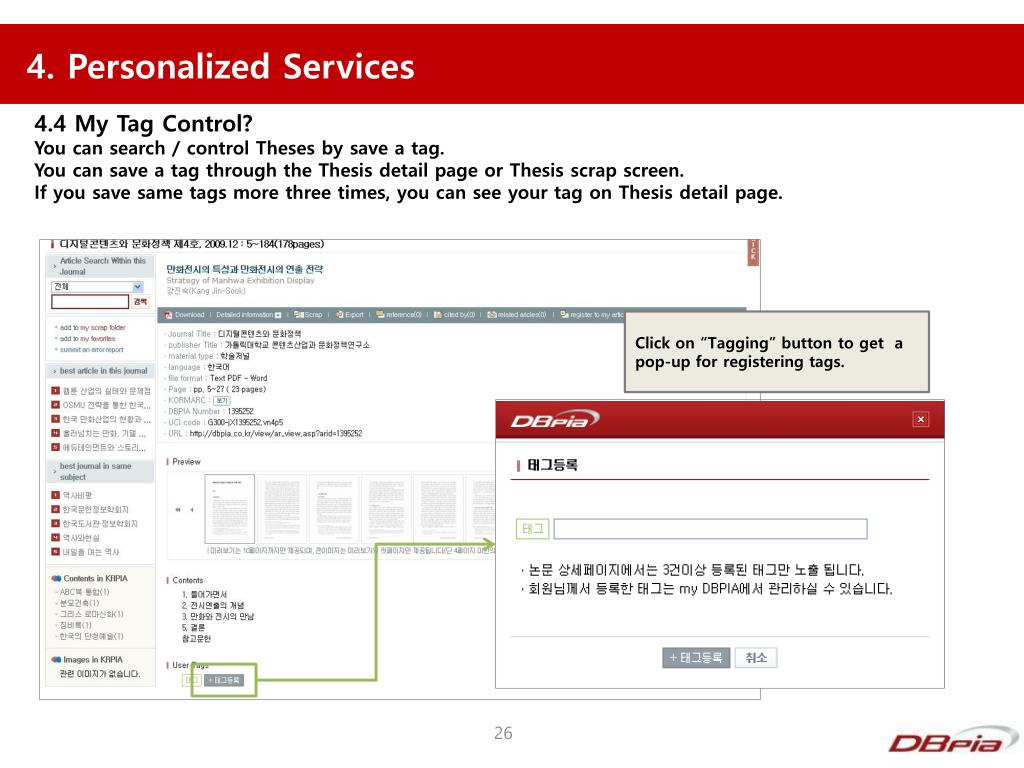The image size is (1024, 768).
Task: Click the Contents in KRPIA icon
Action: tap(56, 579)
